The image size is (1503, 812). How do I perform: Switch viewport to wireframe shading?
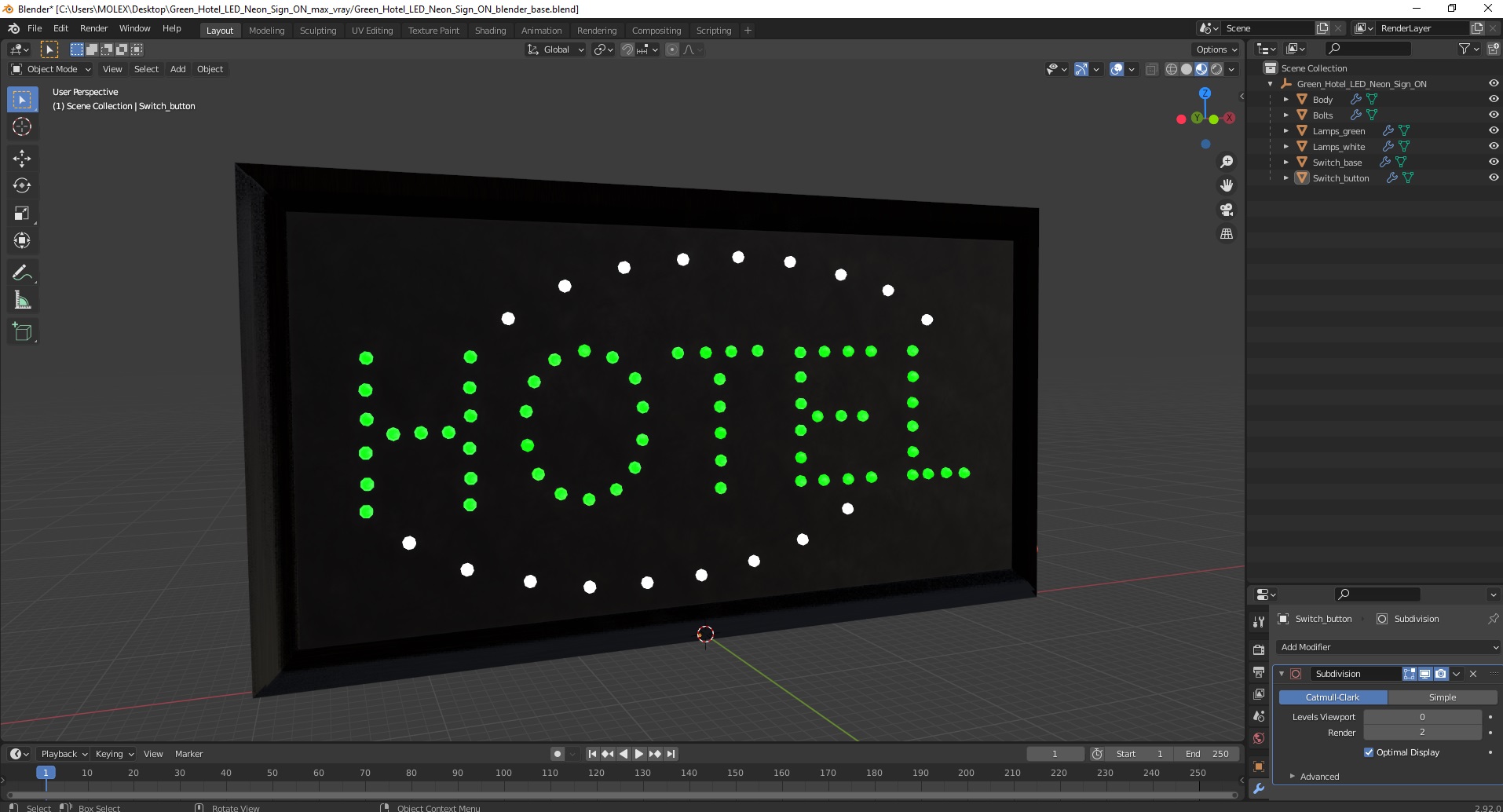(1172, 69)
